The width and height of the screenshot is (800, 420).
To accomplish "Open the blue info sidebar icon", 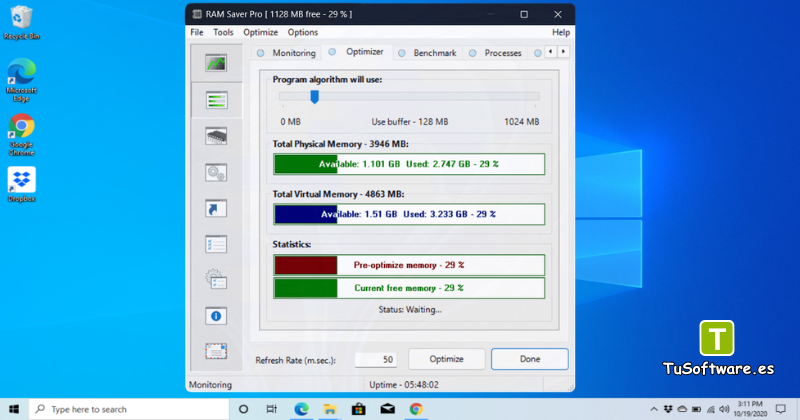I will [x=216, y=316].
